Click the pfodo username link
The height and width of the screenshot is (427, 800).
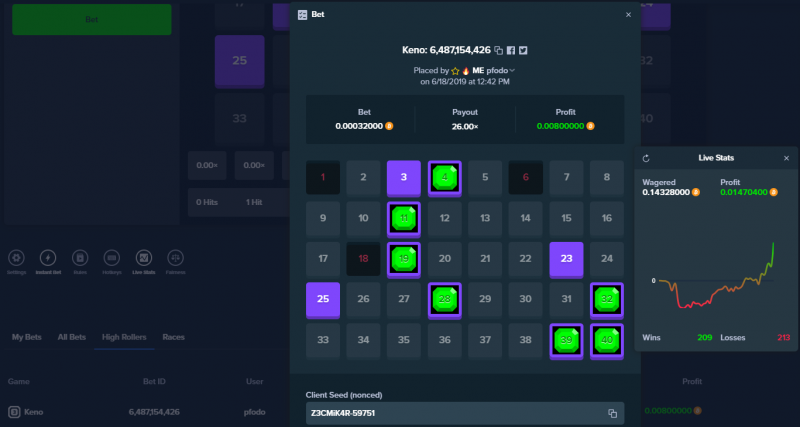[497, 71]
